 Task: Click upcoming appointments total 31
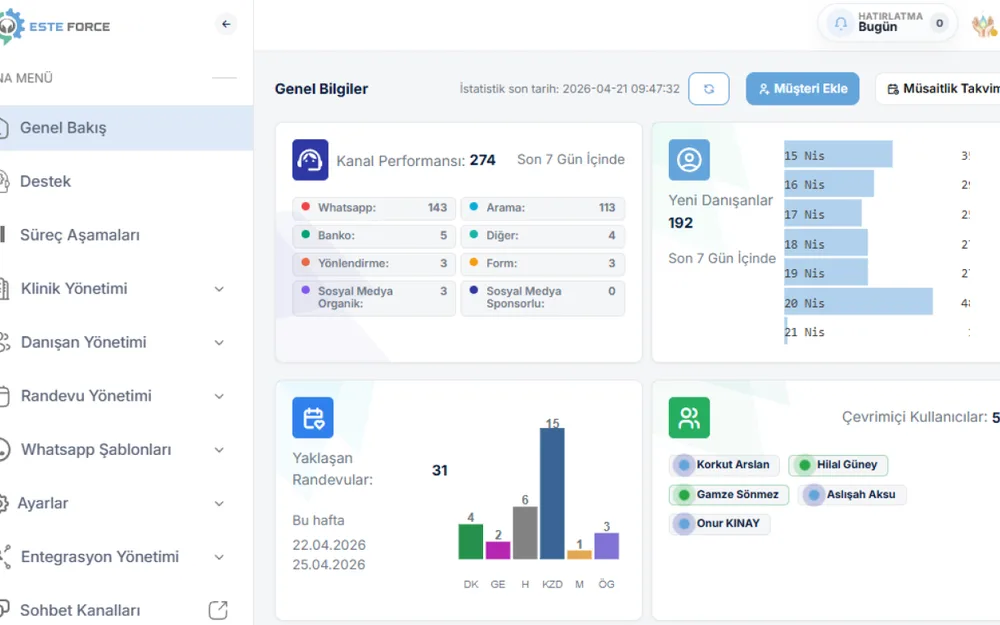(x=439, y=471)
